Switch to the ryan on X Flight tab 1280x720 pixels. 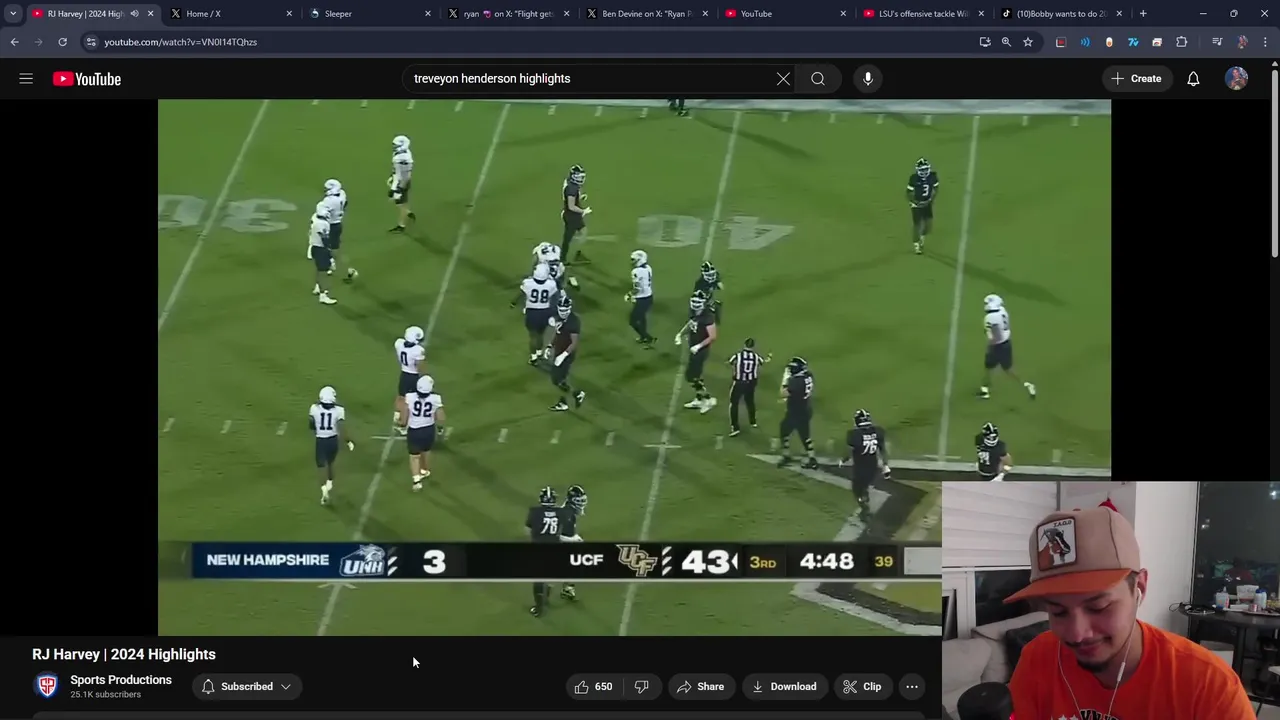click(x=508, y=14)
